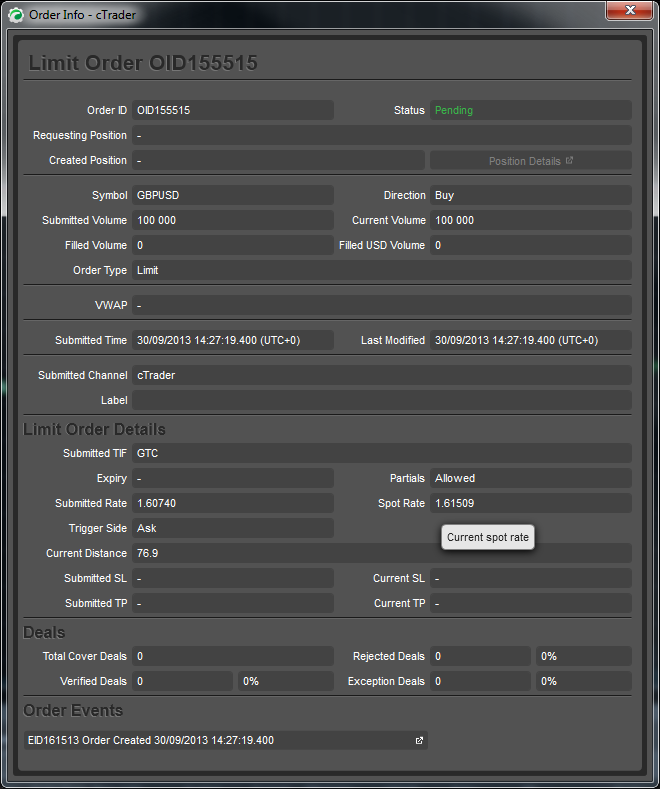Open the EID161513 order event details icon

click(419, 741)
